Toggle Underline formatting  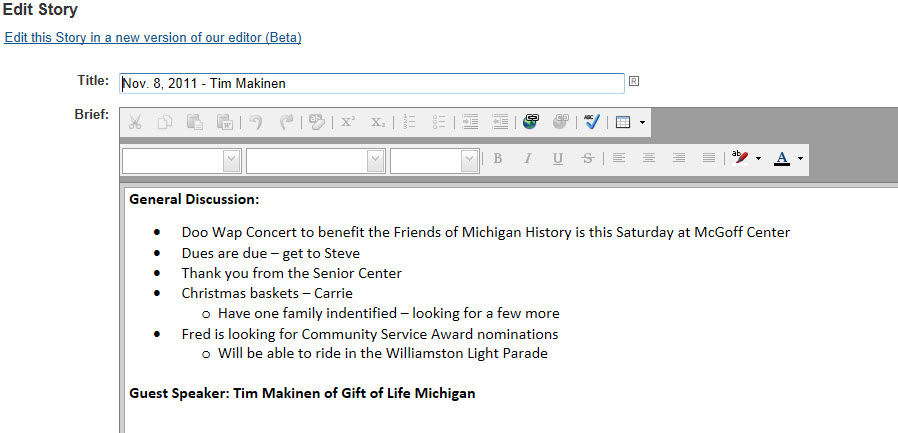click(558, 158)
